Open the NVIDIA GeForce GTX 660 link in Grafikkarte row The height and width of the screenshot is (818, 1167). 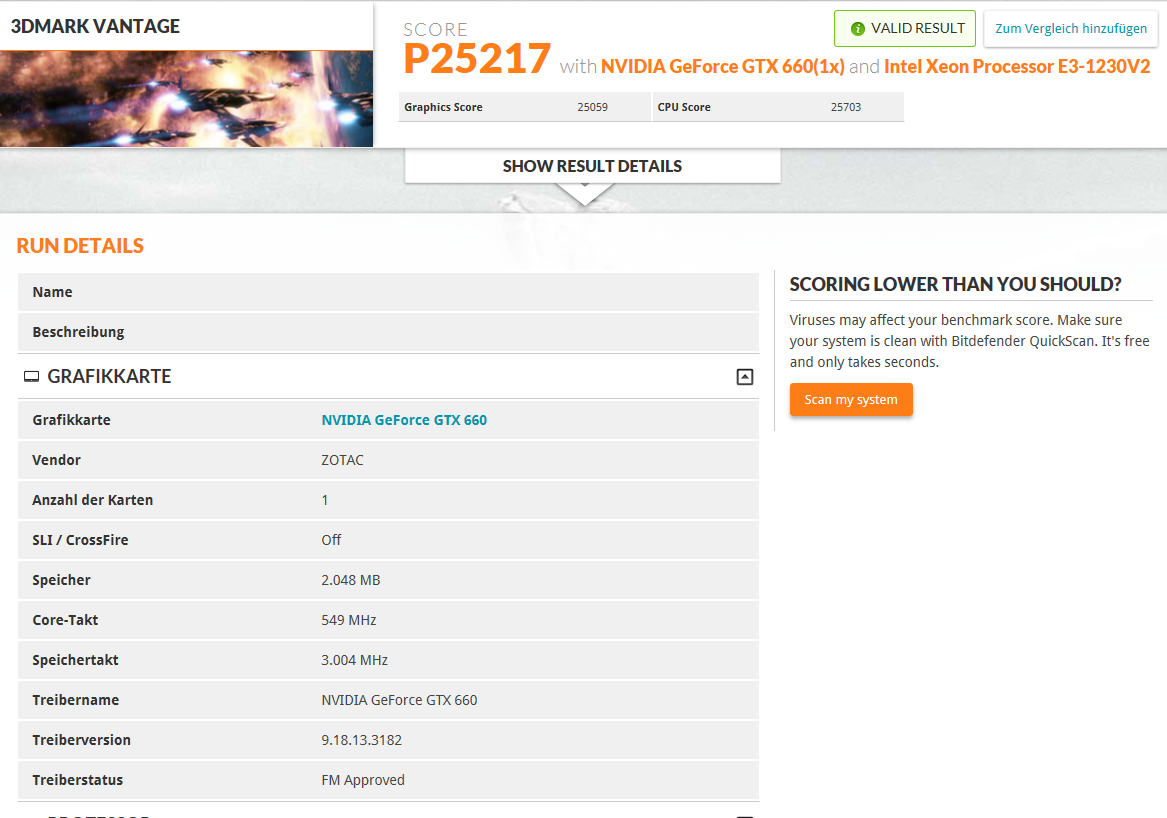[404, 420]
